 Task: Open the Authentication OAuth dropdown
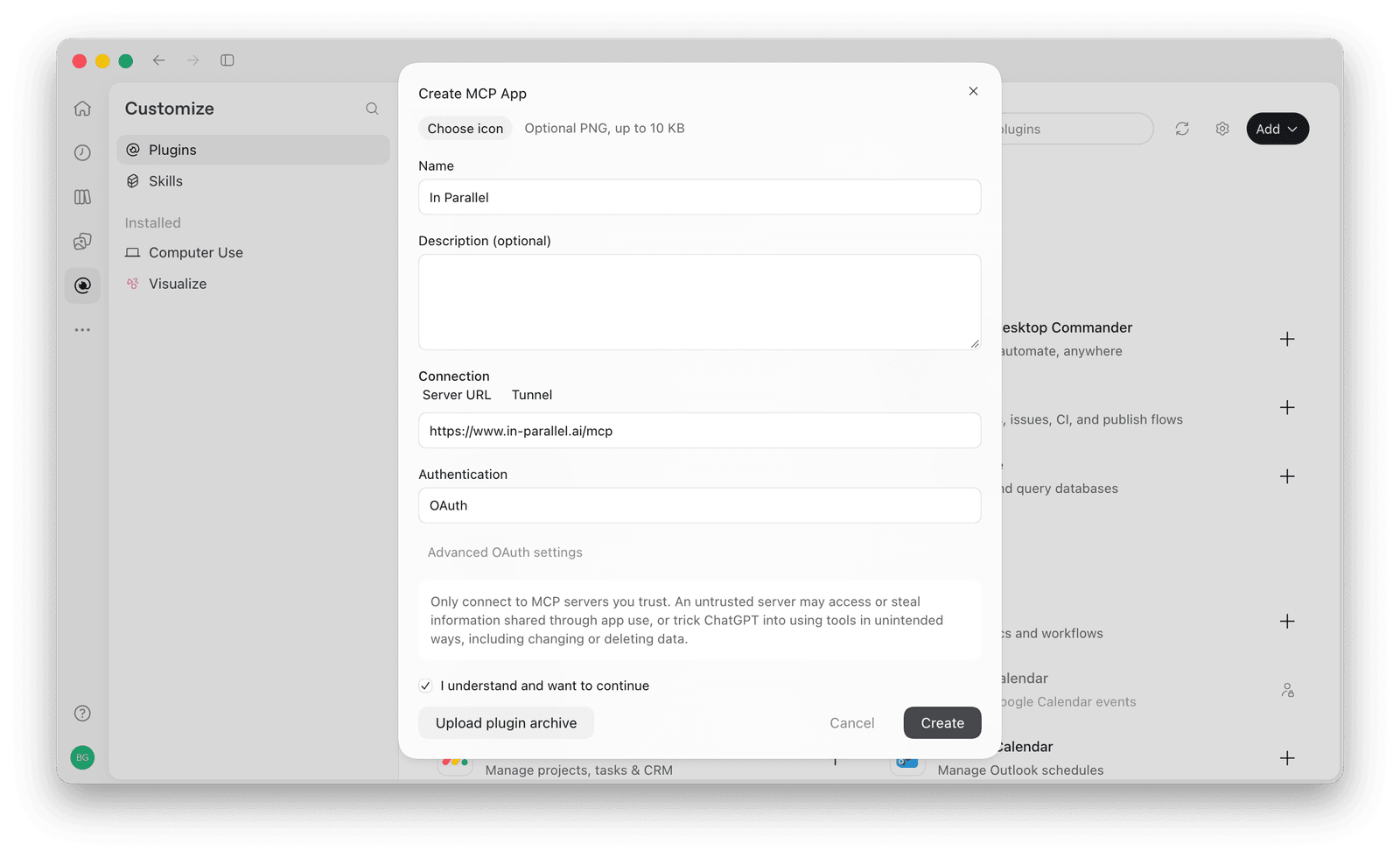click(699, 505)
